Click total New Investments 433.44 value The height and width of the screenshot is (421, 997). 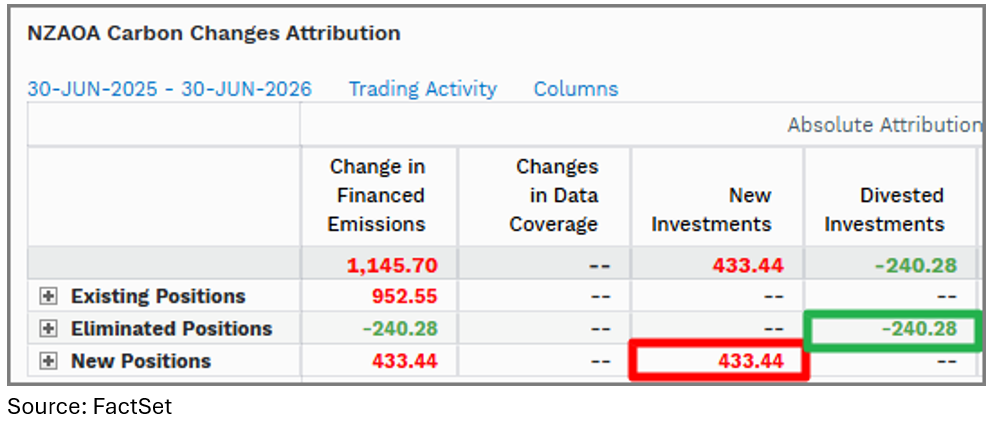[748, 265]
